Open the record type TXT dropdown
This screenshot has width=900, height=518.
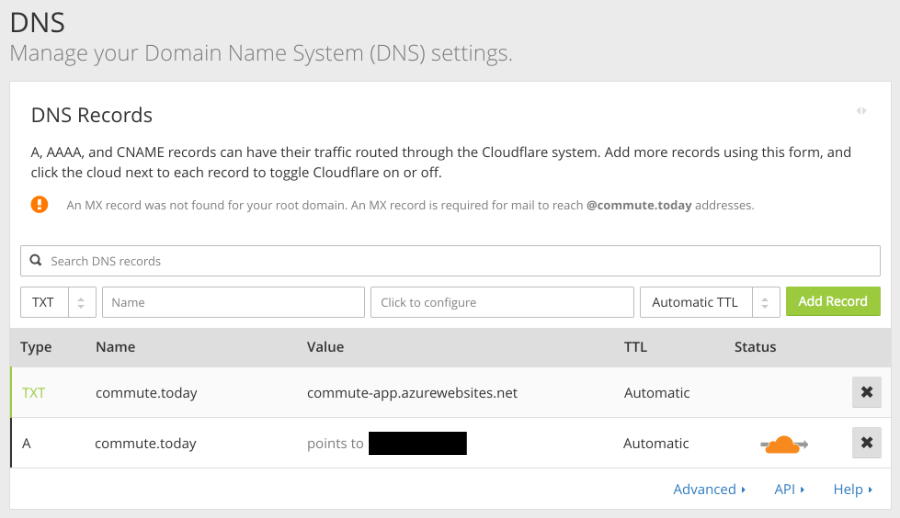click(x=58, y=302)
